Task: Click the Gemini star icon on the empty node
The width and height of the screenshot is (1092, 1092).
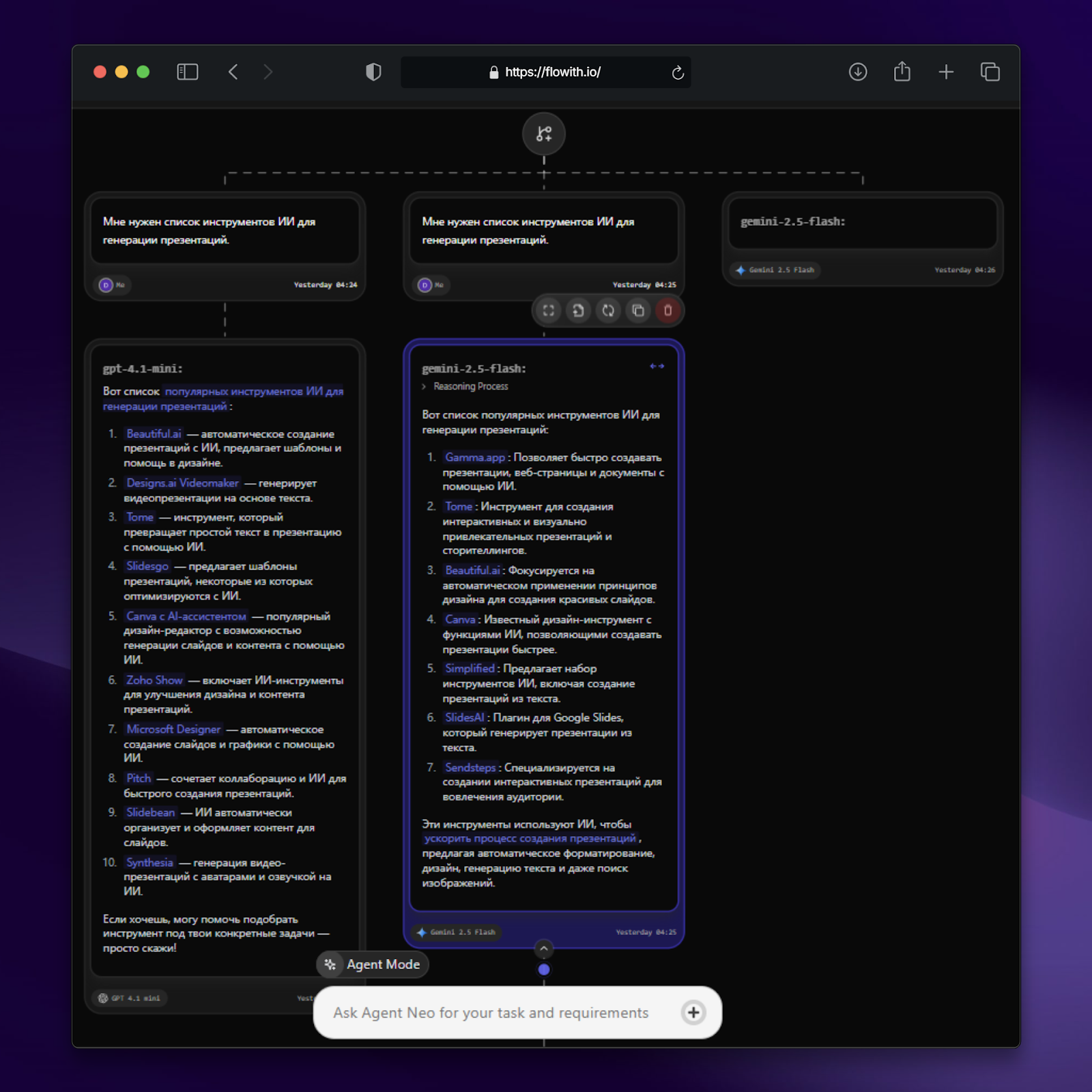Action: (741, 270)
